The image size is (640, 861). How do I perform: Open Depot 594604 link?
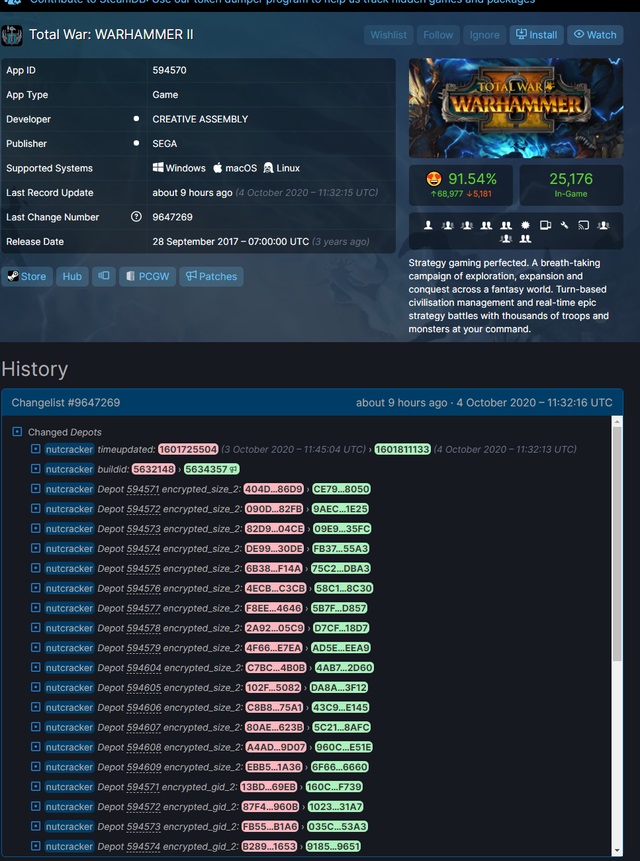click(x=144, y=668)
